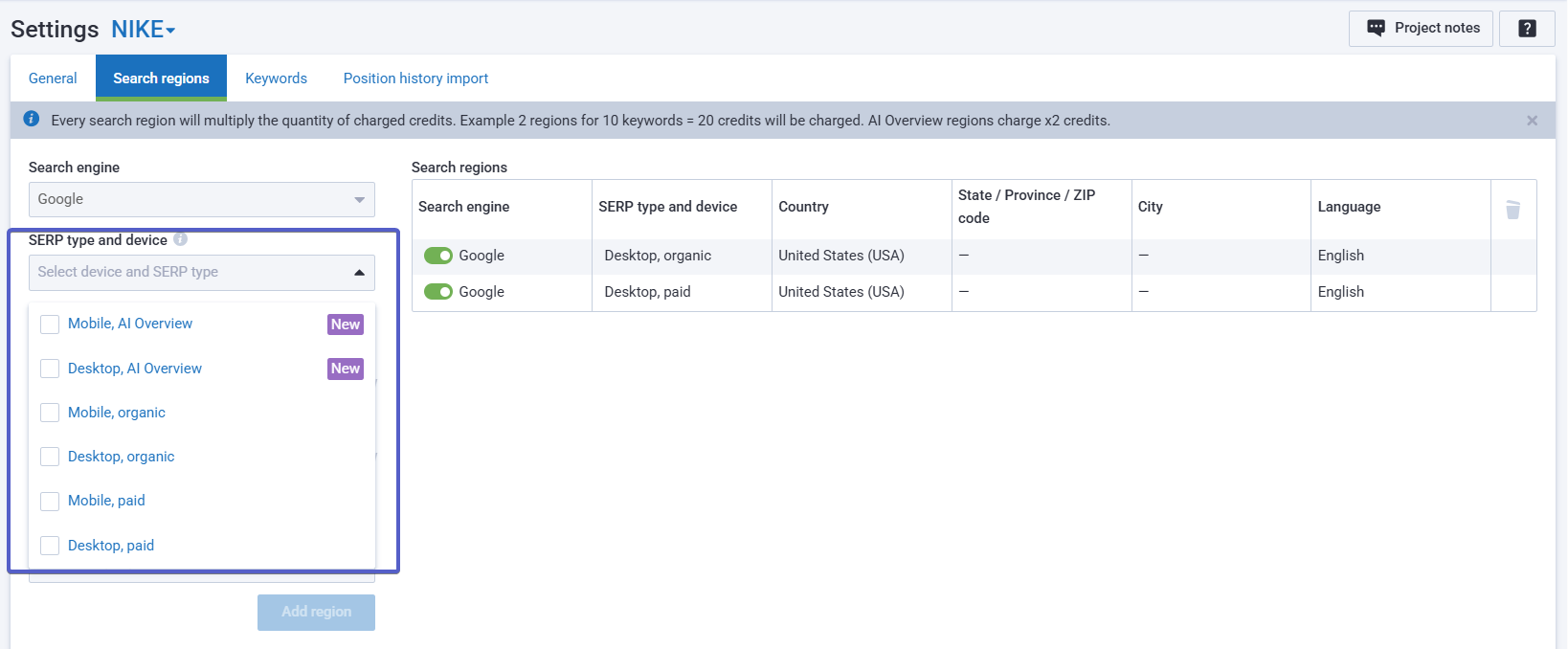The image size is (1568, 649).
Task: Click the help question mark icon
Action: [1527, 29]
